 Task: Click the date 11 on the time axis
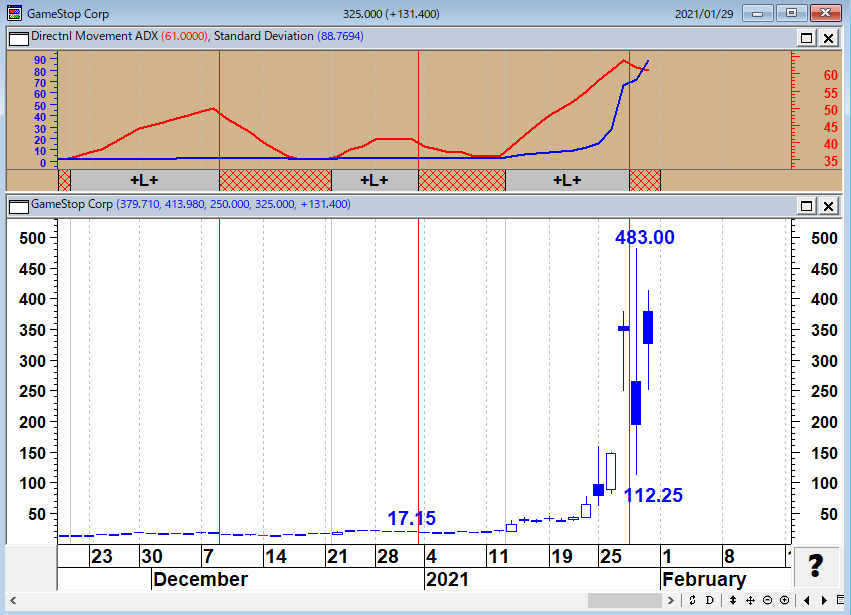point(498,556)
